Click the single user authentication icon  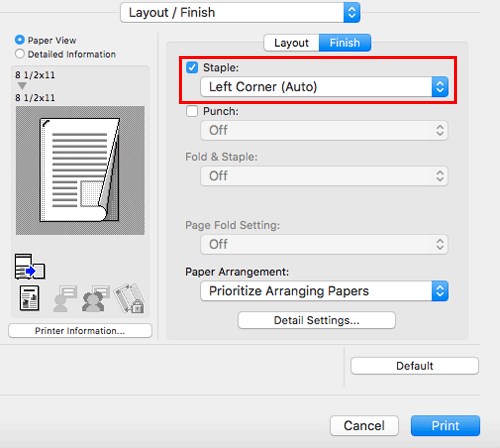tap(65, 298)
